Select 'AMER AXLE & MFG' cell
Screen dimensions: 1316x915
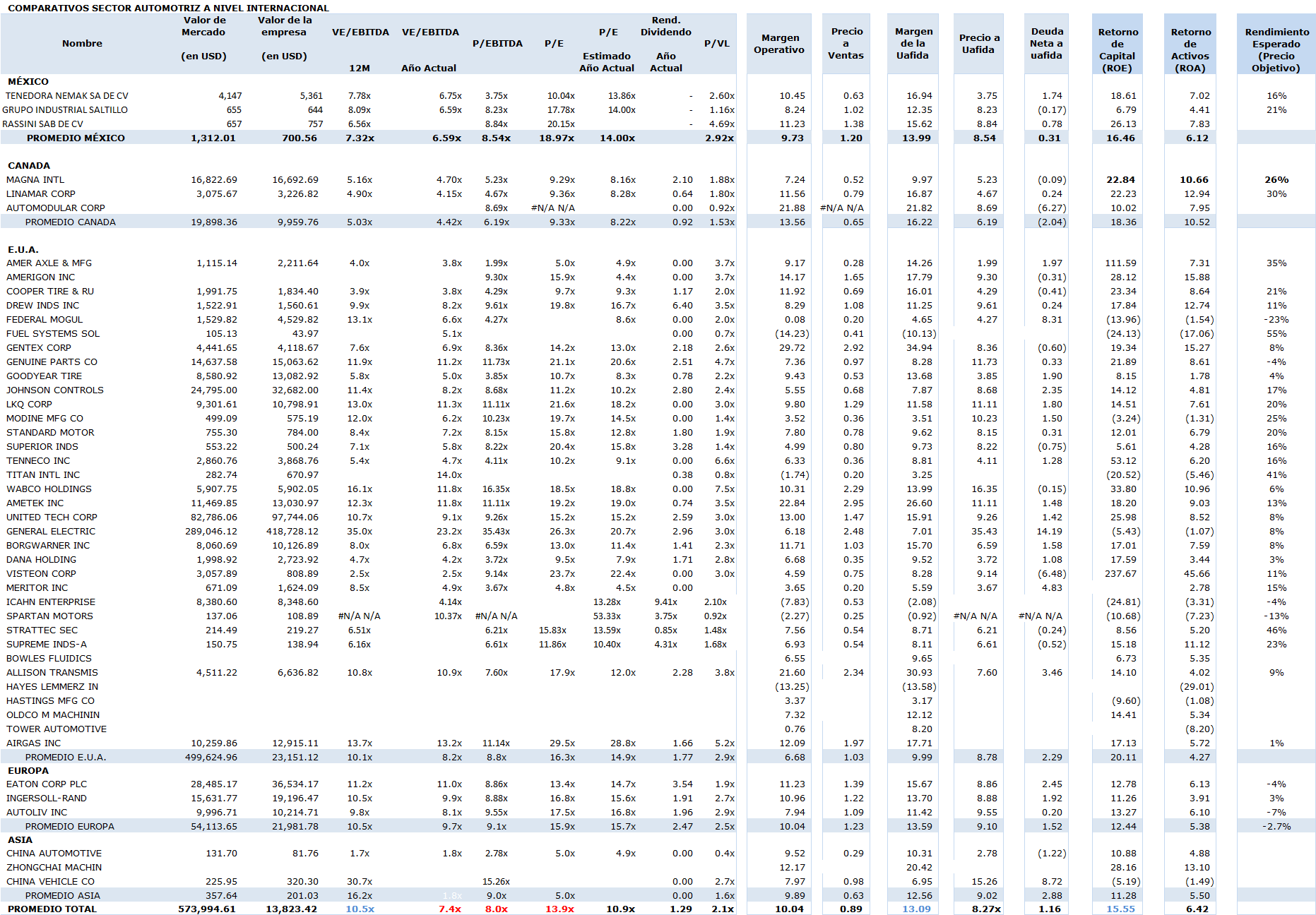click(49, 263)
